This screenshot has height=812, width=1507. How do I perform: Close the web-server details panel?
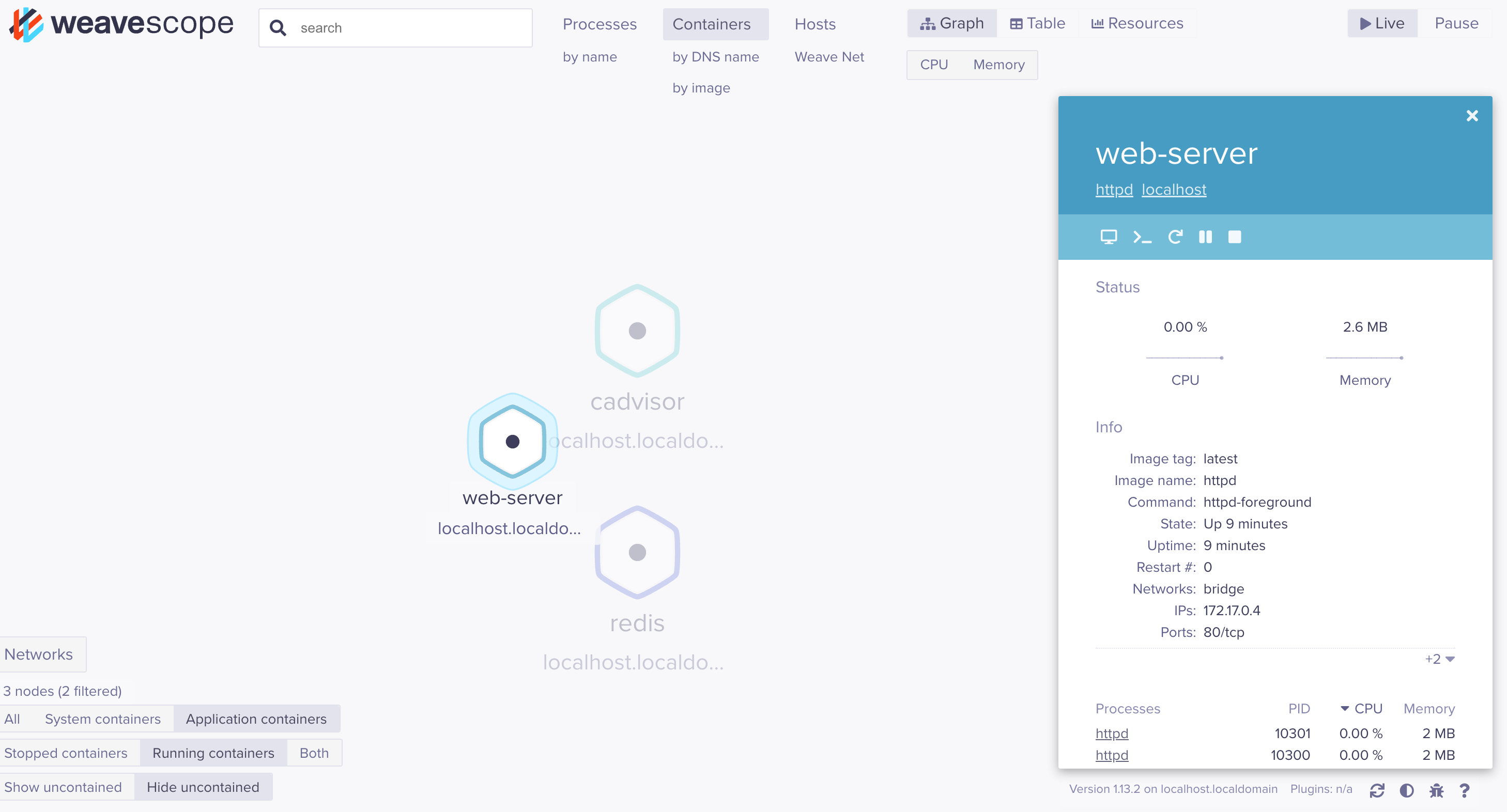(x=1472, y=116)
